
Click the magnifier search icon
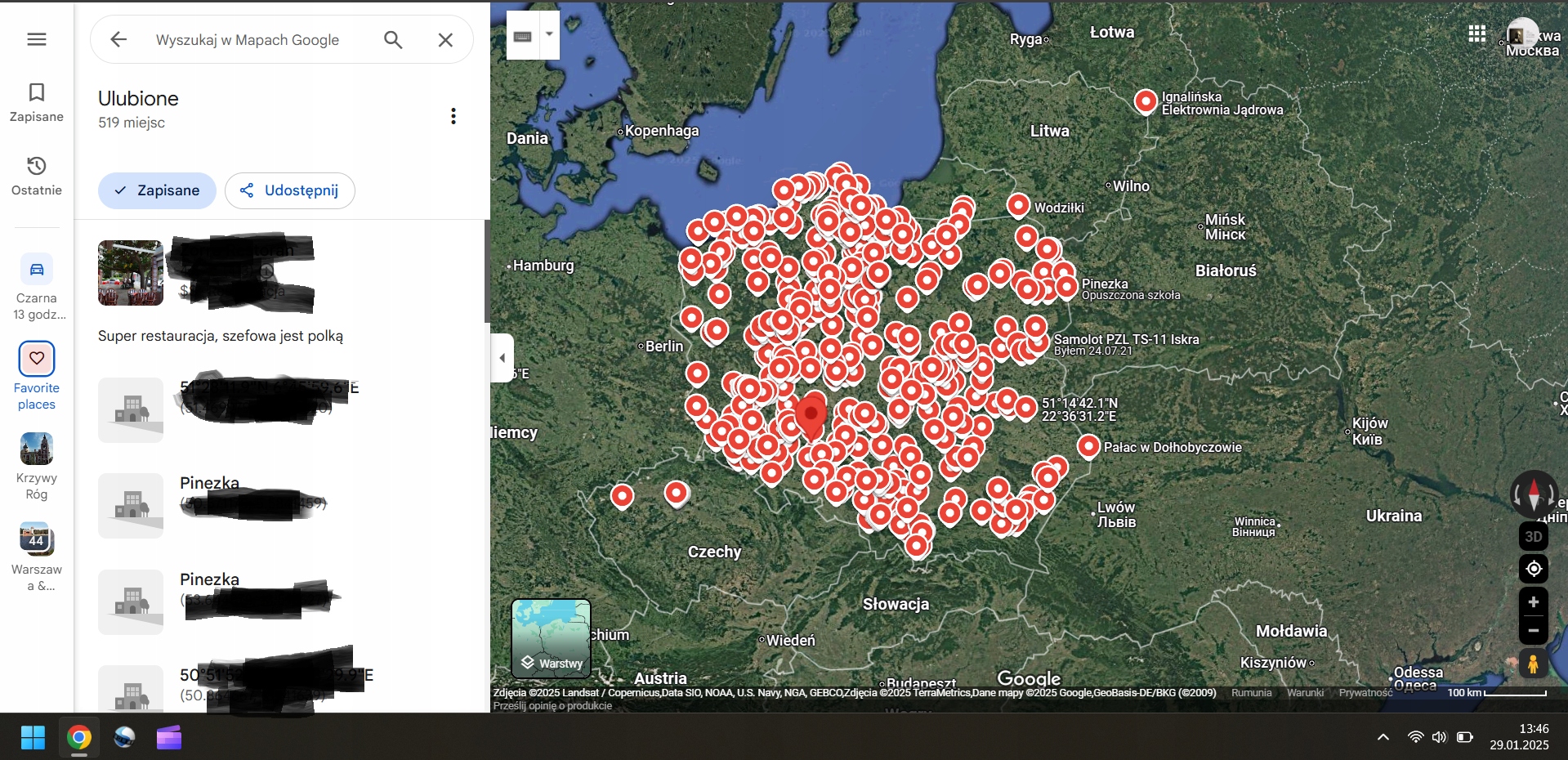pyautogui.click(x=393, y=39)
